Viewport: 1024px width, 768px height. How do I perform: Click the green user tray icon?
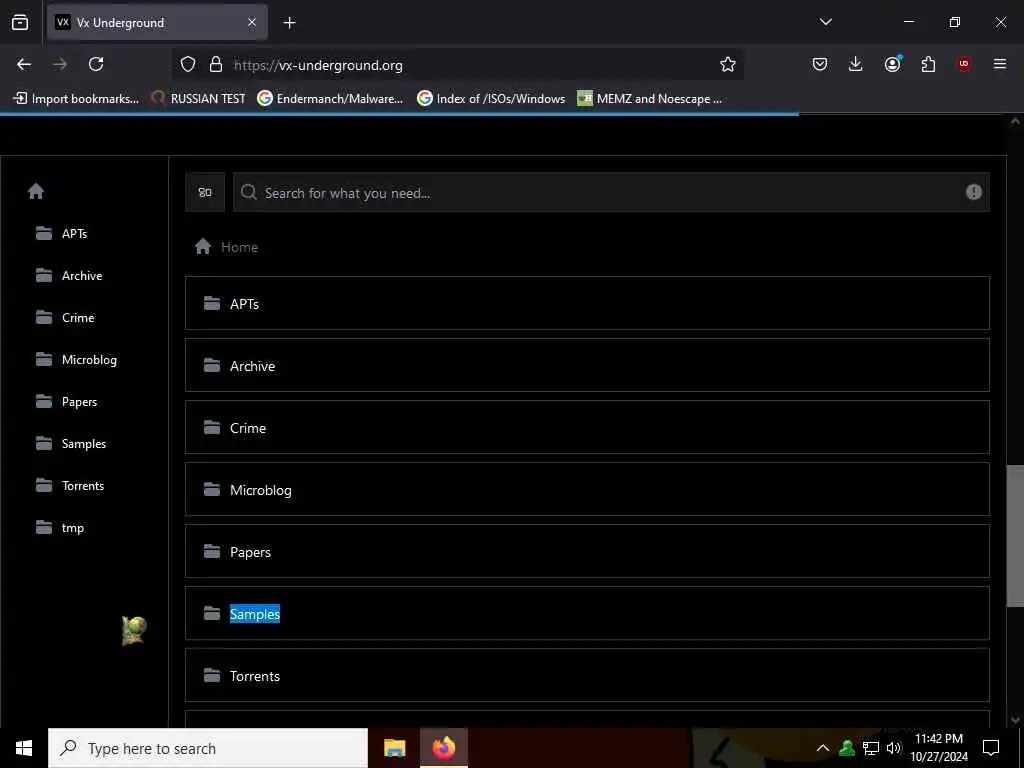pyautogui.click(x=847, y=748)
